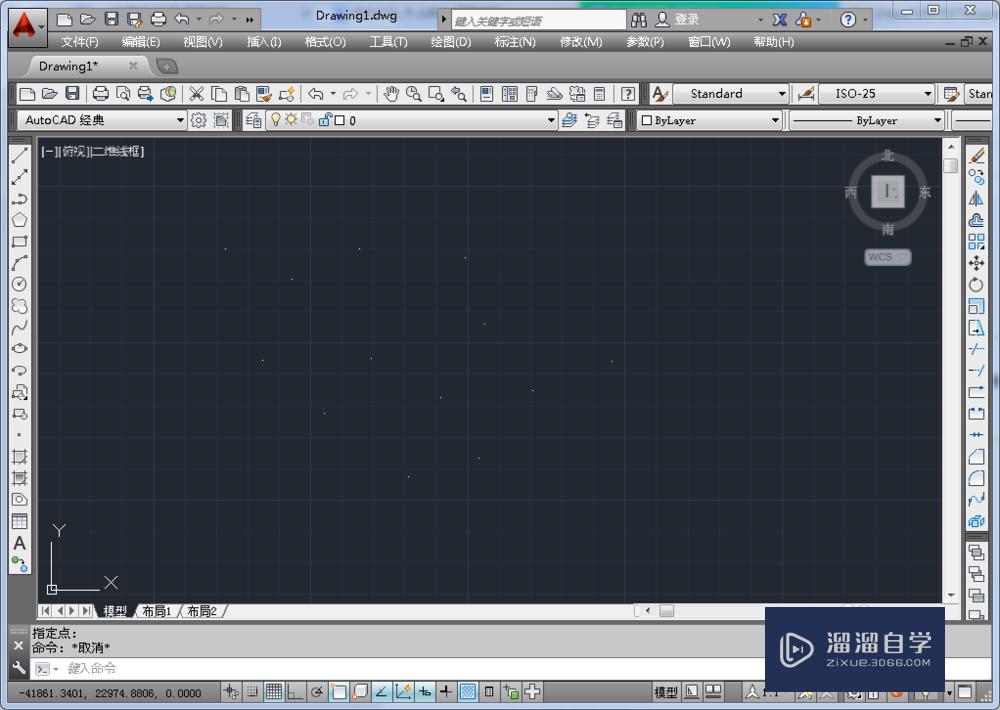Pick the Polygon tool
This screenshot has width=1000, height=710.
pyautogui.click(x=19, y=220)
